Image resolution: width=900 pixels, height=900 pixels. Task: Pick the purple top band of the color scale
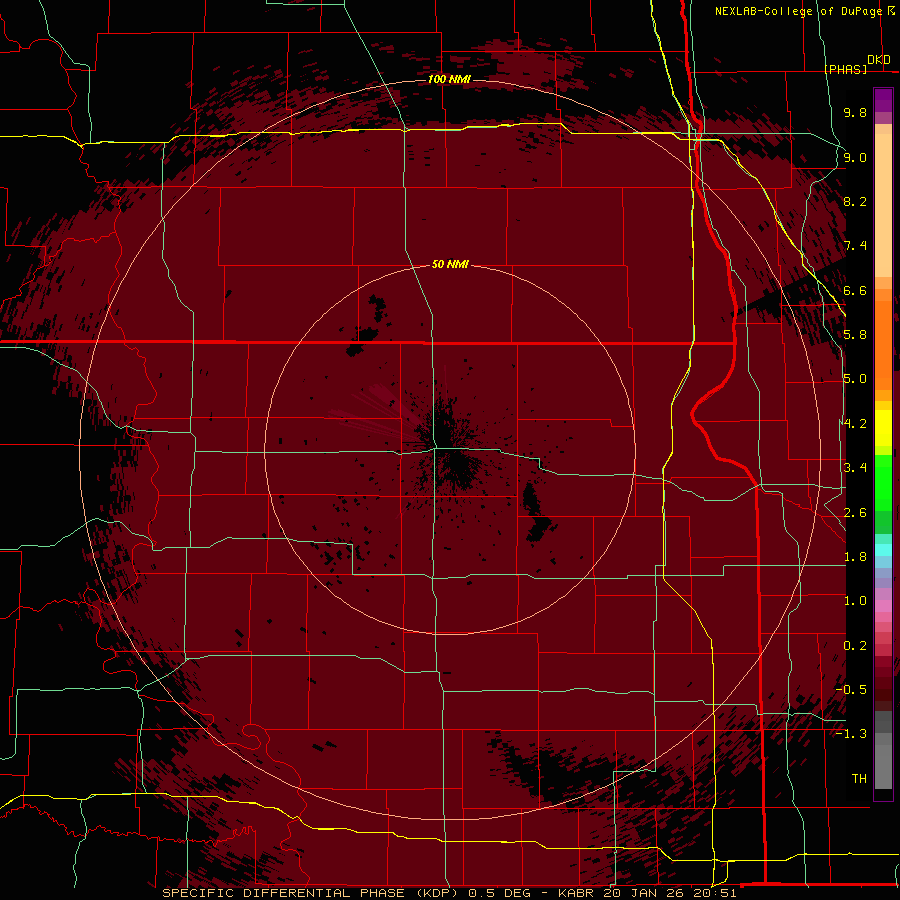pyautogui.click(x=883, y=100)
